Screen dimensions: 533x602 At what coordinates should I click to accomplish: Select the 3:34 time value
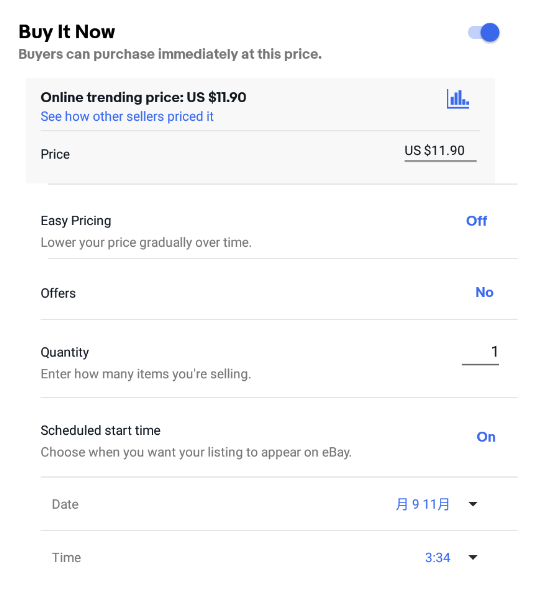[x=437, y=557]
